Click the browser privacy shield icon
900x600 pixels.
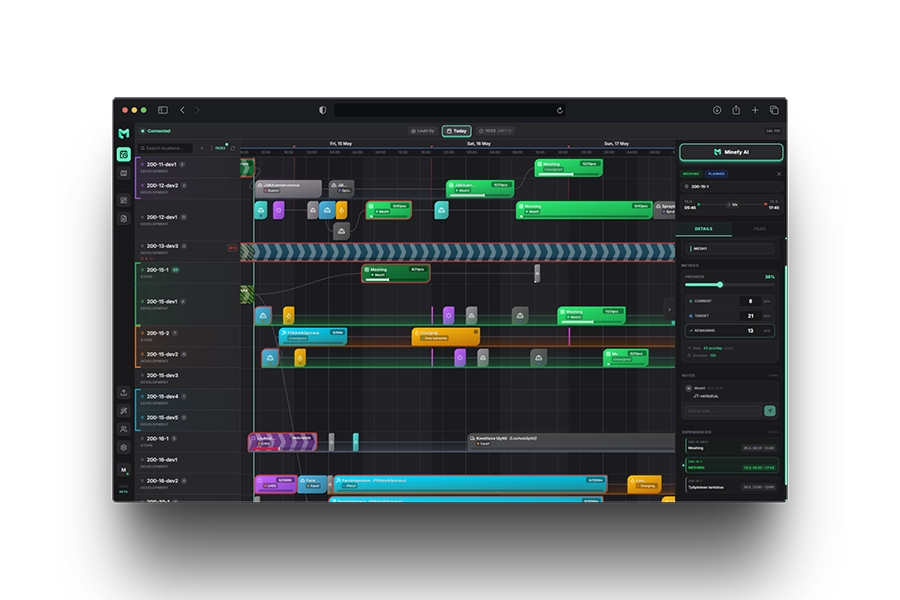point(323,110)
